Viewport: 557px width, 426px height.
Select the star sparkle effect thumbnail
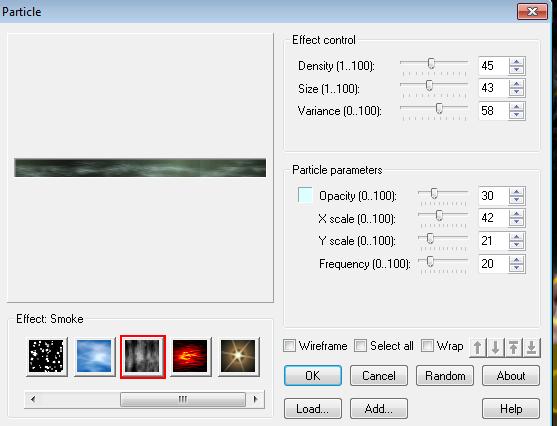tap(238, 356)
